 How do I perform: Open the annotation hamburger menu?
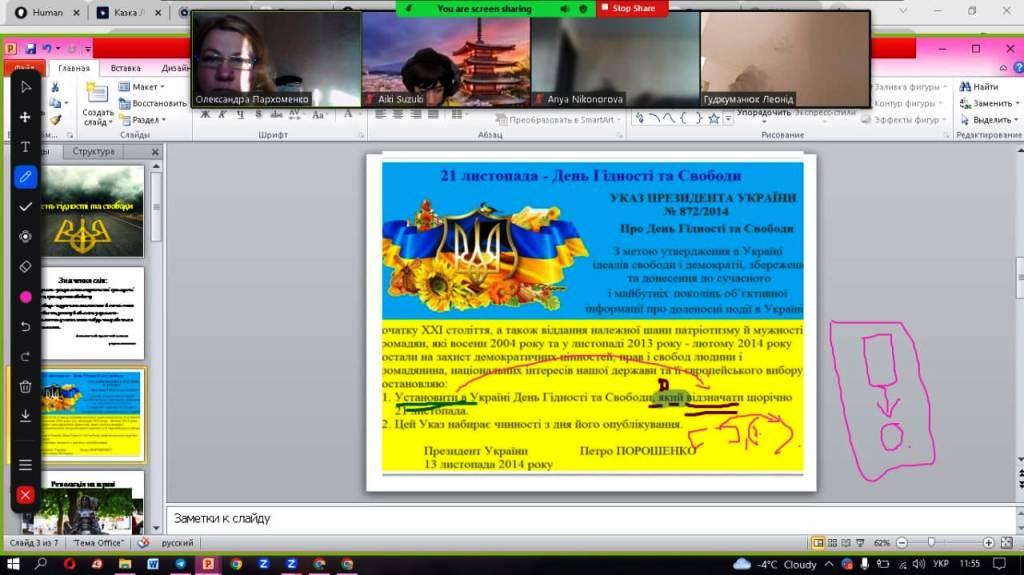[25, 465]
